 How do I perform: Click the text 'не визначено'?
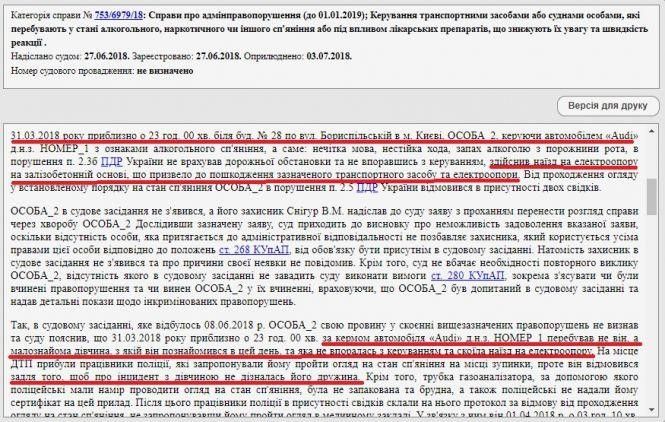[165, 71]
